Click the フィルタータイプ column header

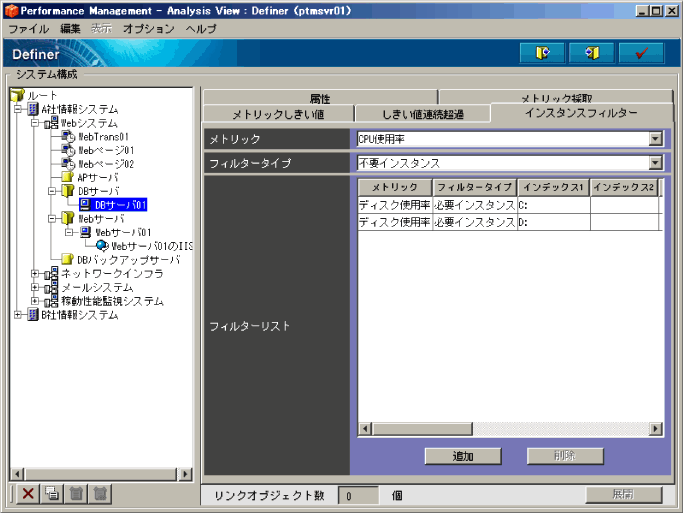pos(474,188)
